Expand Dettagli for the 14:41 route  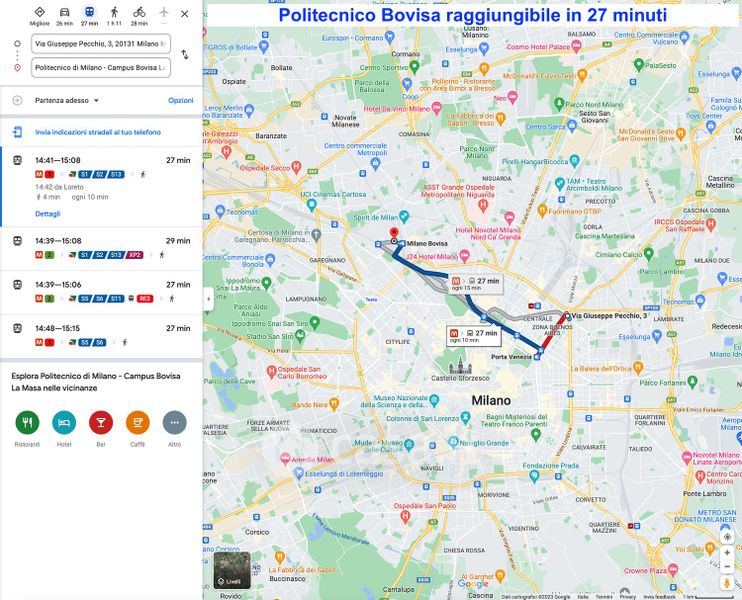48,213
